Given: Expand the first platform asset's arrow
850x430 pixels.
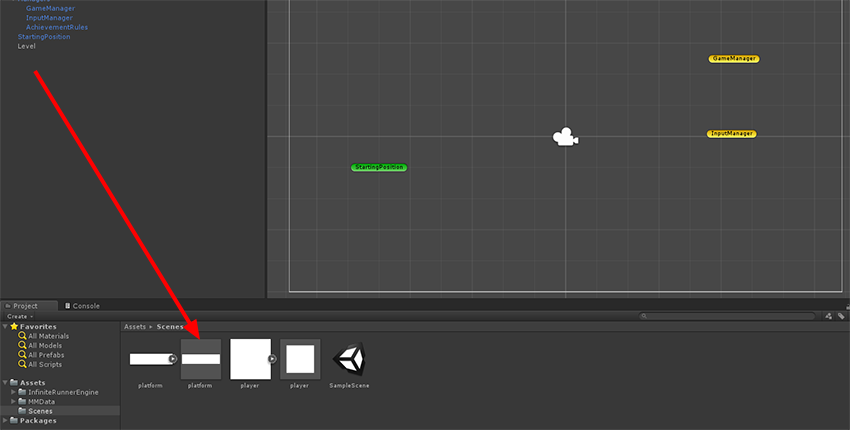Looking at the screenshot, I should point(172,359).
